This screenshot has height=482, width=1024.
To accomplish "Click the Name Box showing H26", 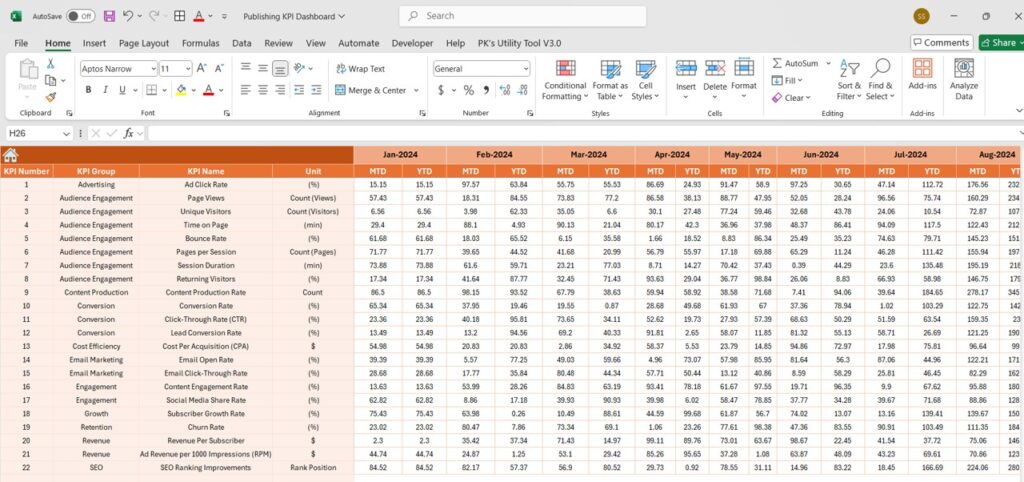I will [39, 133].
